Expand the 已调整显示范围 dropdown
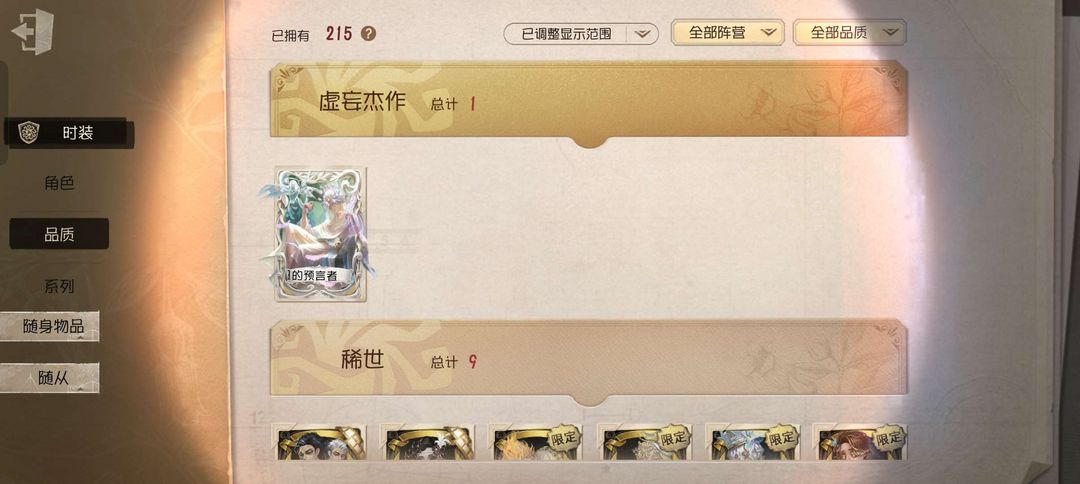The image size is (1080, 484). [x=581, y=33]
